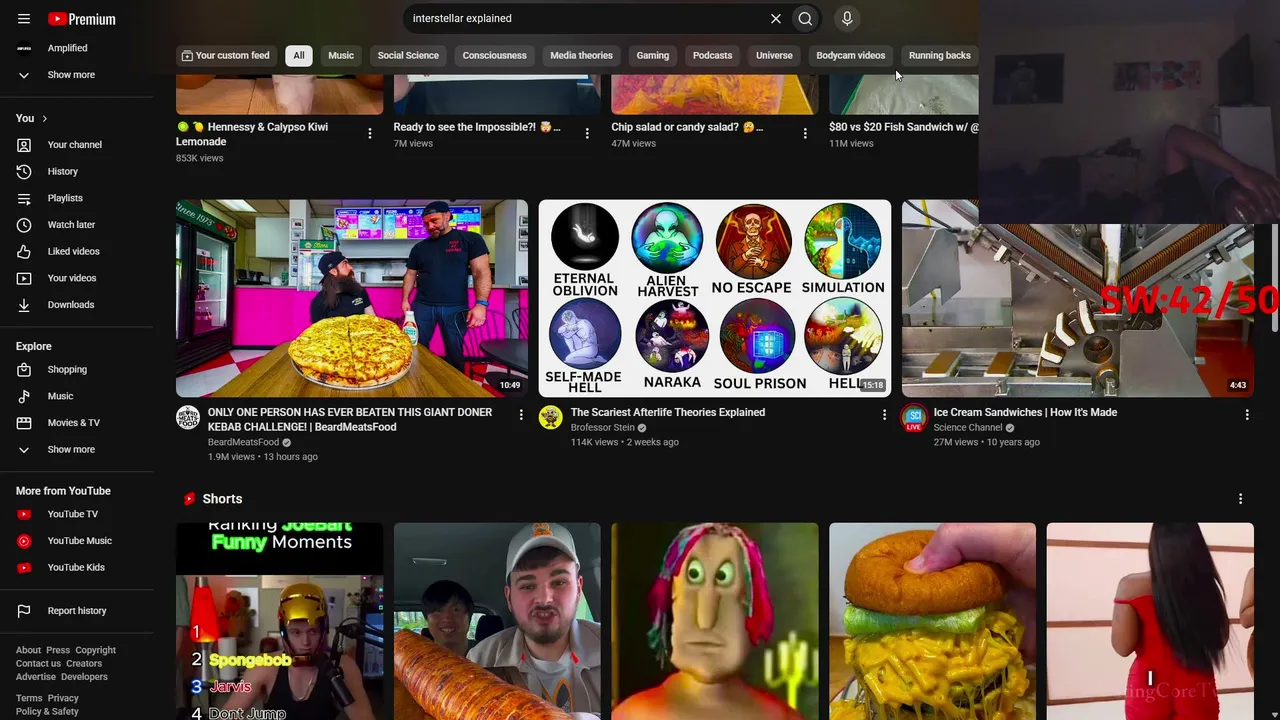Screen dimensions: 1280x720
Task: Open options for 'Ready to see the Impossible' video
Action: [587, 134]
